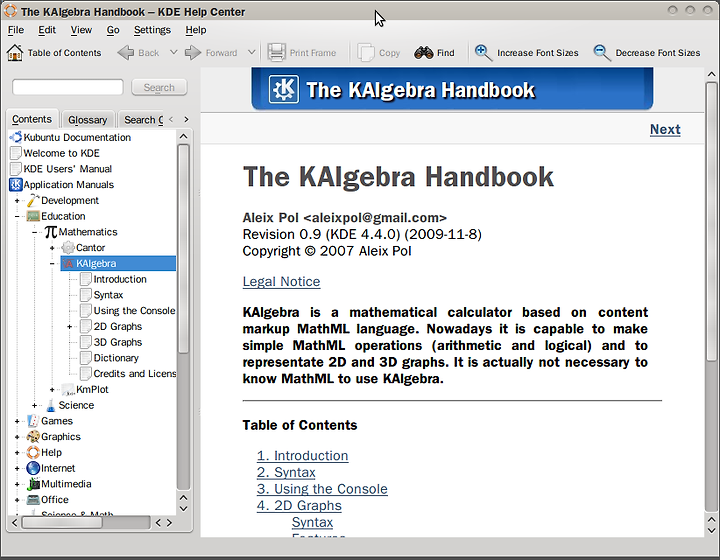Click the search text input field
Image resolution: width=720 pixels, height=560 pixels.
coord(68,87)
